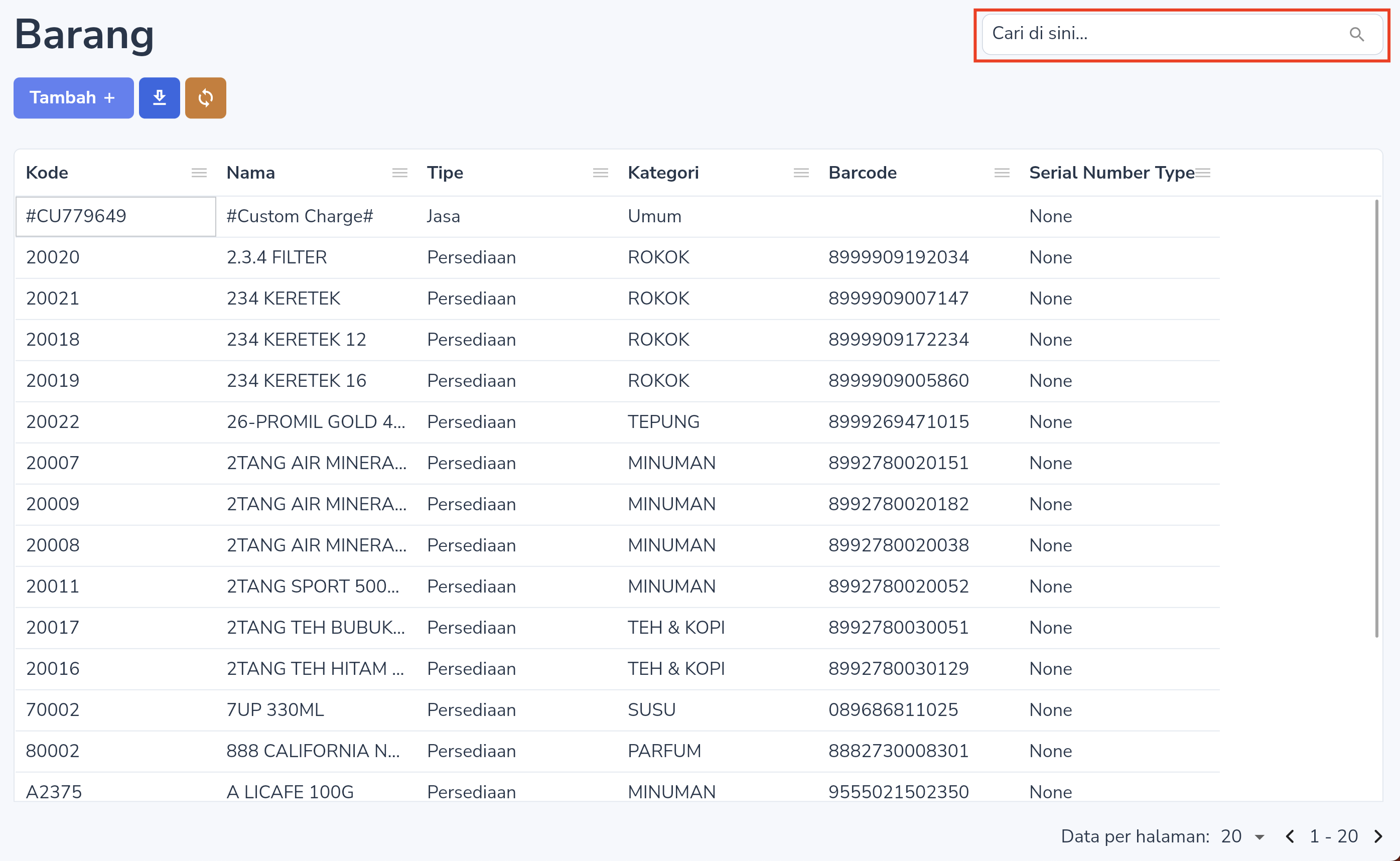
Task: Select the 2.3.4 FILTER row name
Action: [x=276, y=257]
